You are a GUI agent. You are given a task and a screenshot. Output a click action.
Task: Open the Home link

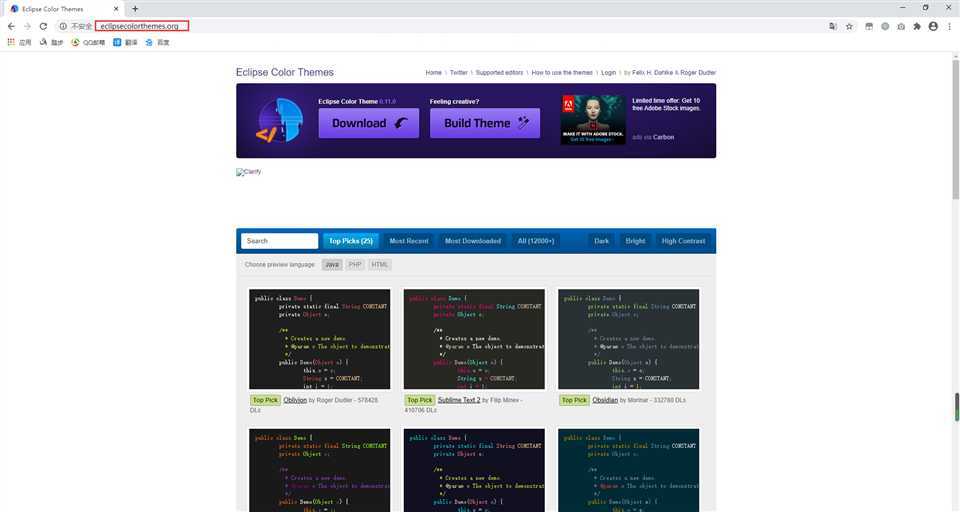click(433, 72)
